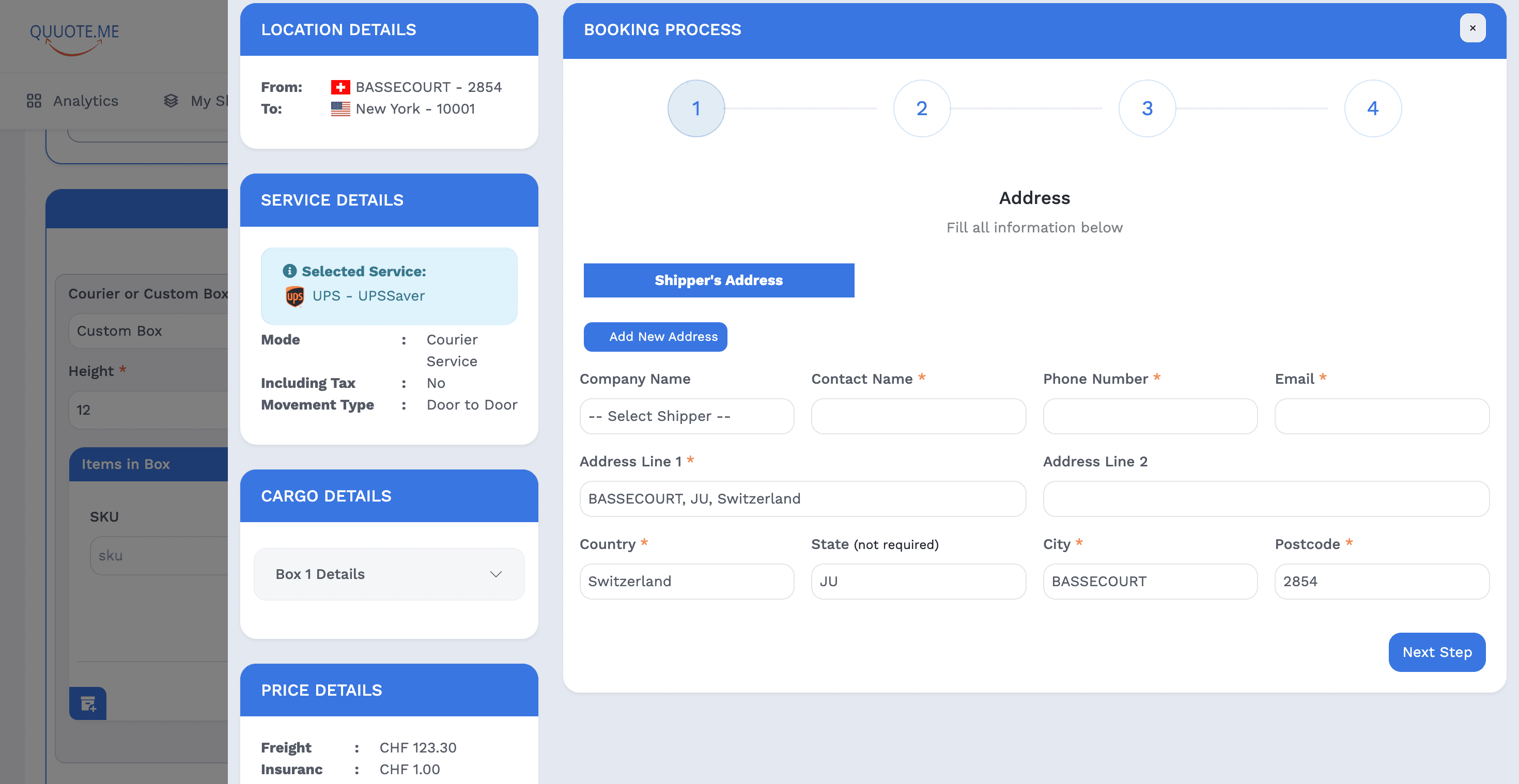Close the Booking Process panel
Viewport: 1519px width, 784px height.
[1473, 28]
